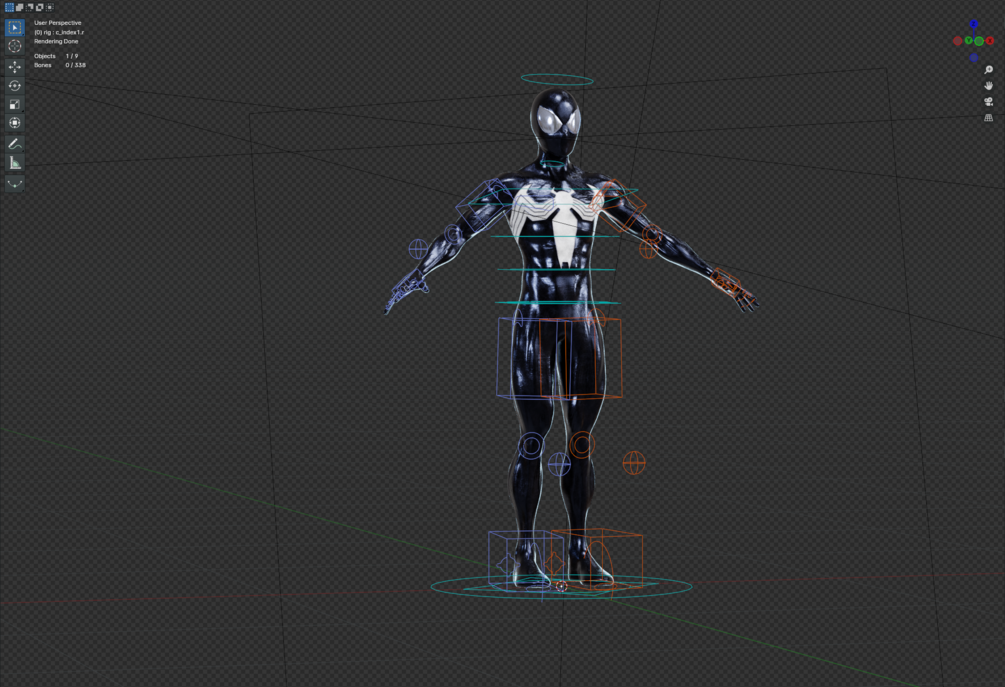This screenshot has width=1005, height=687.
Task: Set selection mode to intersect
Action: [50, 8]
